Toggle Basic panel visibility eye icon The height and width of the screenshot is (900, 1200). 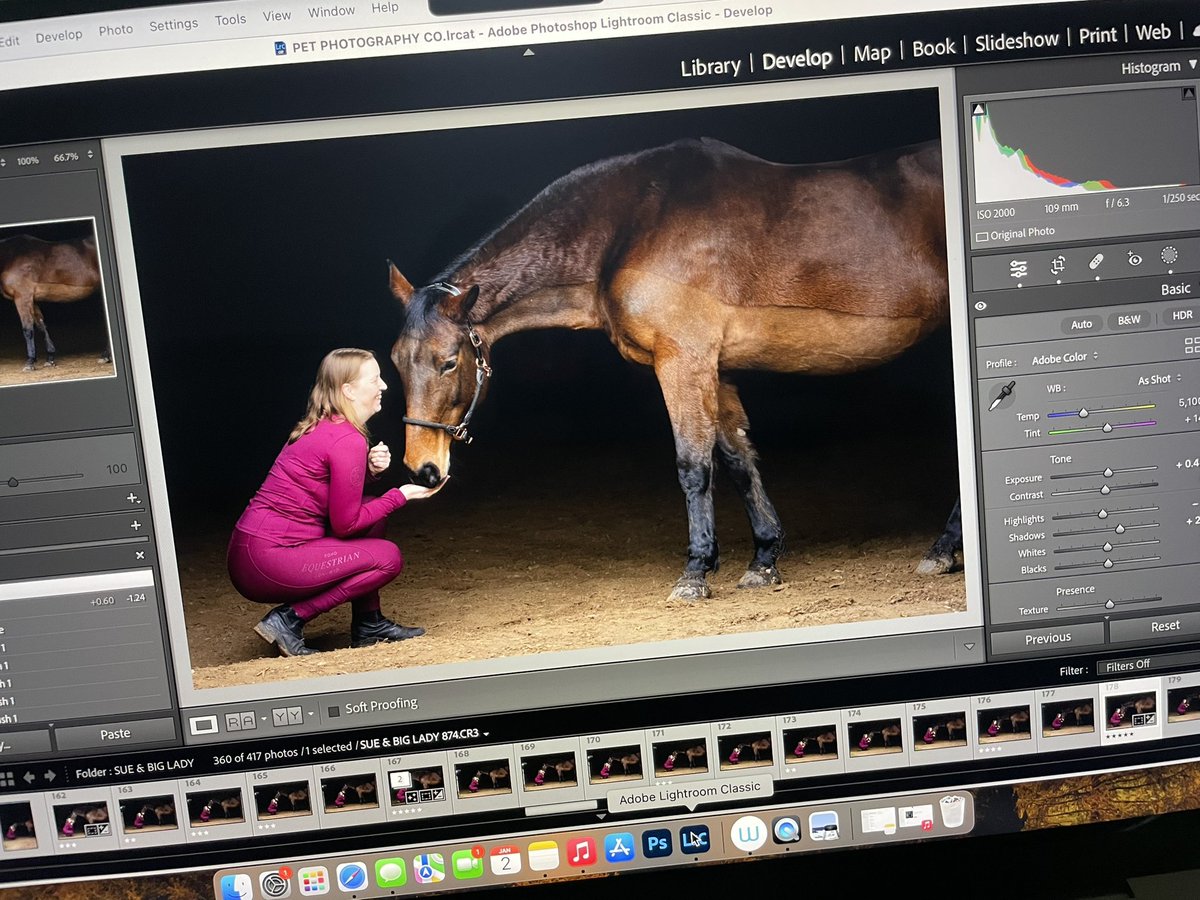[x=981, y=307]
